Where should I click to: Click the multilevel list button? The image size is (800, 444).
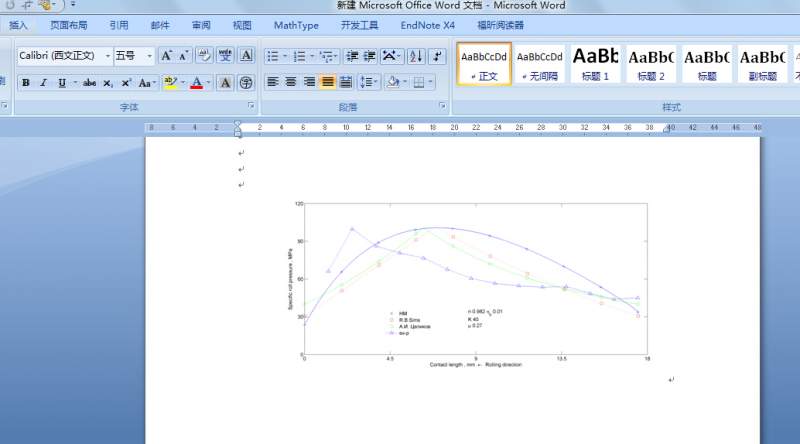point(328,56)
